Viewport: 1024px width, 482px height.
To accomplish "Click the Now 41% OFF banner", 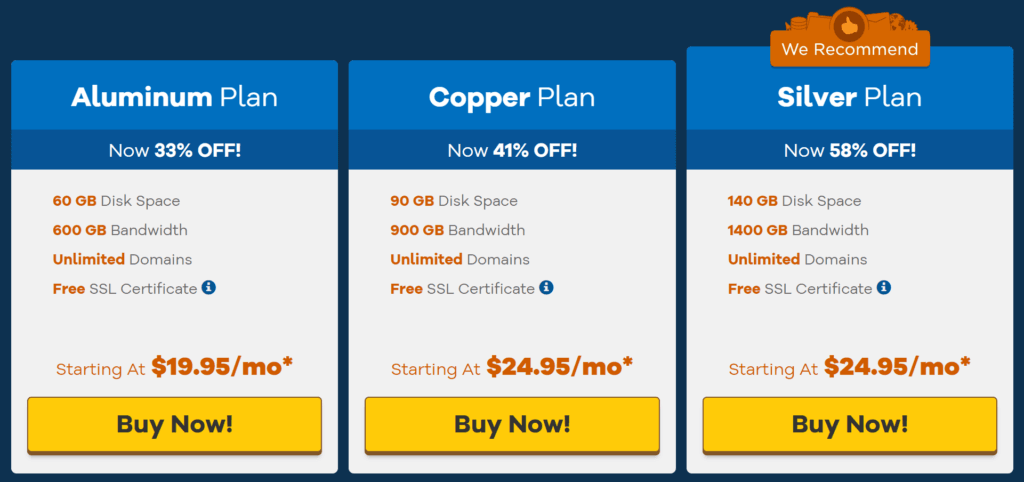I will pyautogui.click(x=512, y=151).
